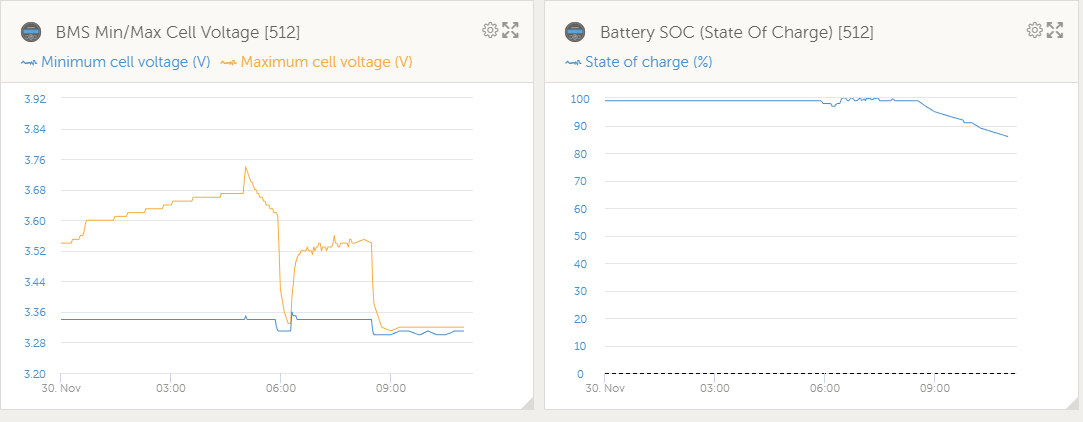Open settings gear of BMS Min/Max Cell Voltage widget
Screen dimensions: 1083x422
[490, 30]
